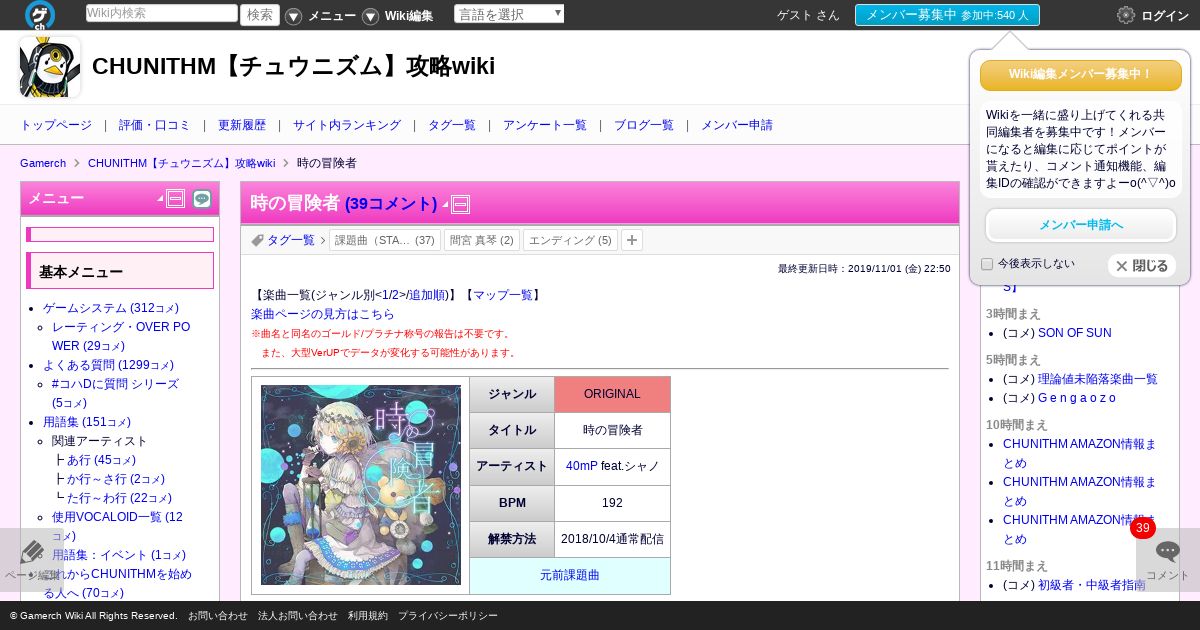Click the Gamerch breadcrumb link
The width and height of the screenshot is (1200, 630).
point(43,163)
